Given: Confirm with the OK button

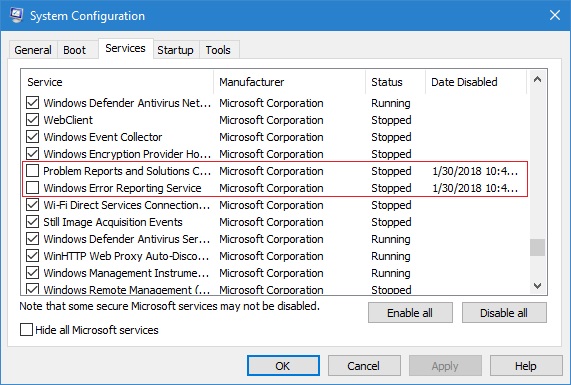Looking at the screenshot, I should pyautogui.click(x=283, y=366).
